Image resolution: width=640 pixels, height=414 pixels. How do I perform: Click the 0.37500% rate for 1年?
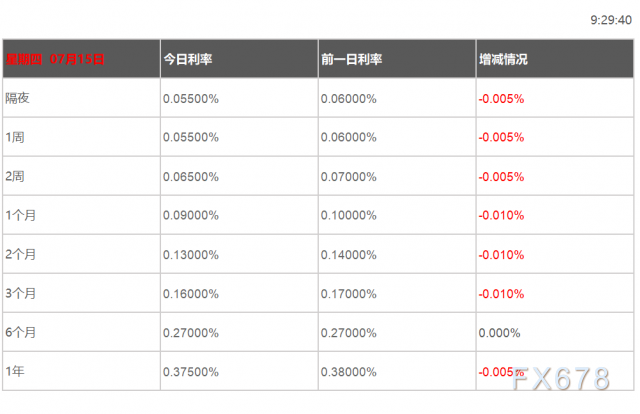point(191,372)
